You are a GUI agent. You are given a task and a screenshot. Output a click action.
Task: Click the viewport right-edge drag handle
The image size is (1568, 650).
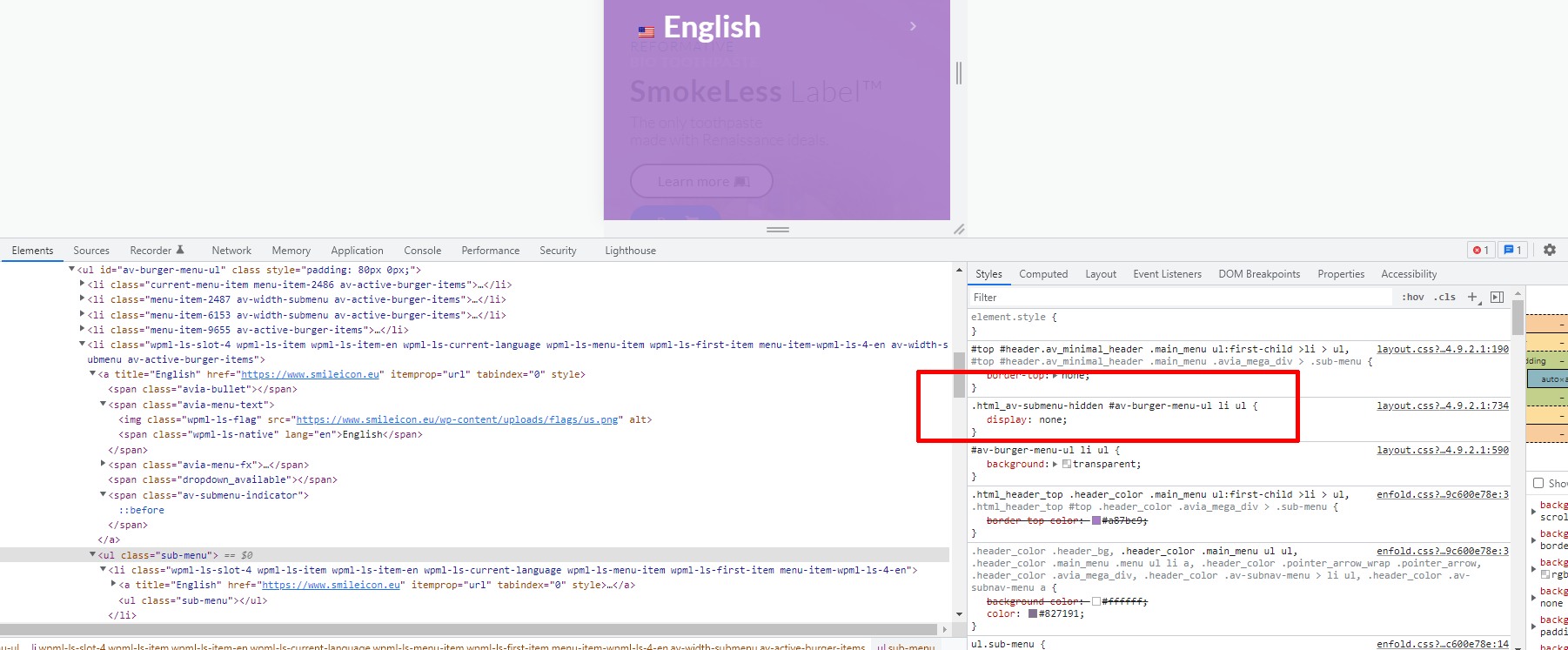pyautogui.click(x=959, y=73)
